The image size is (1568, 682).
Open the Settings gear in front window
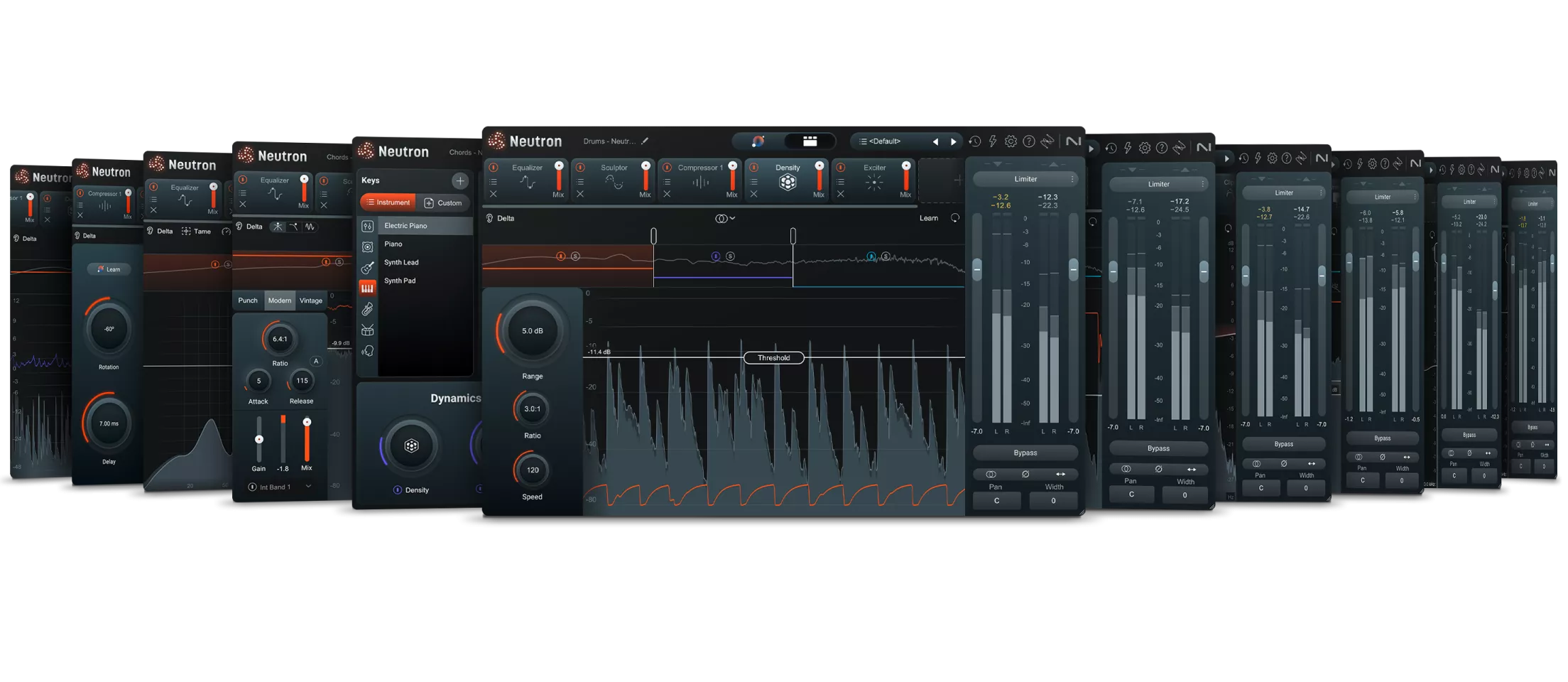tap(1011, 141)
